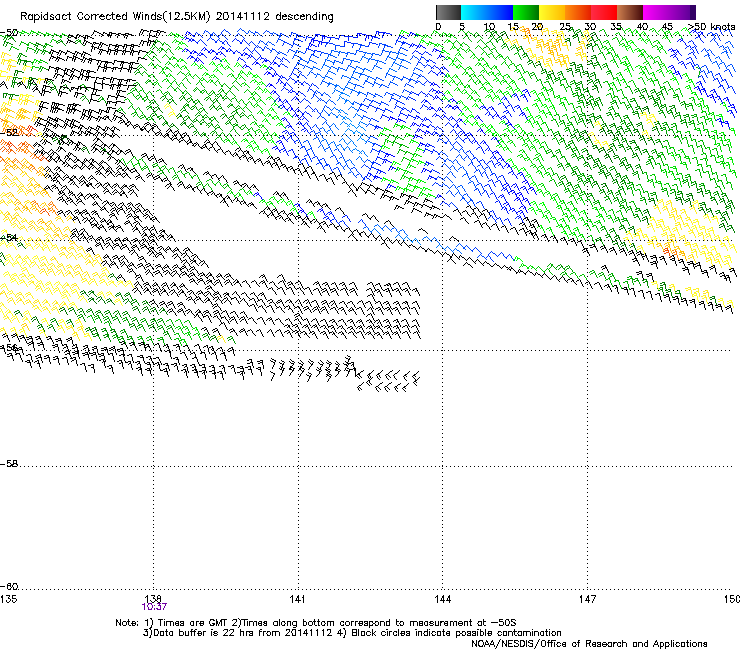Click the longitude label 144
This screenshot has height=650, width=740.
click(x=442, y=599)
